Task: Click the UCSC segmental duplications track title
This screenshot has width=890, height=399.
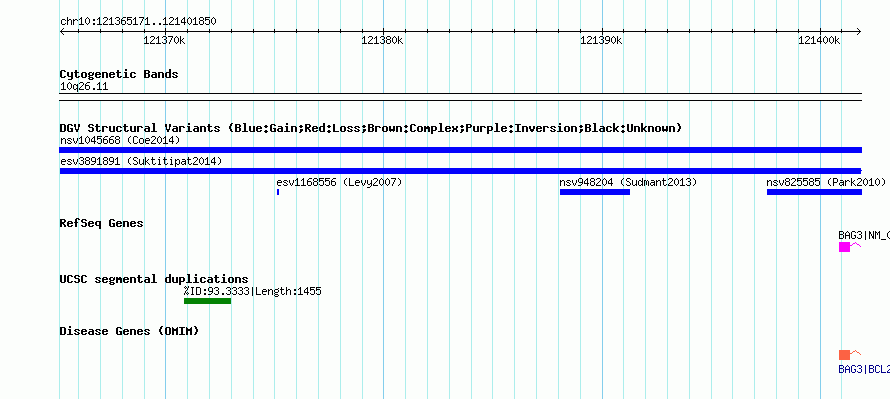Action: pos(154,279)
